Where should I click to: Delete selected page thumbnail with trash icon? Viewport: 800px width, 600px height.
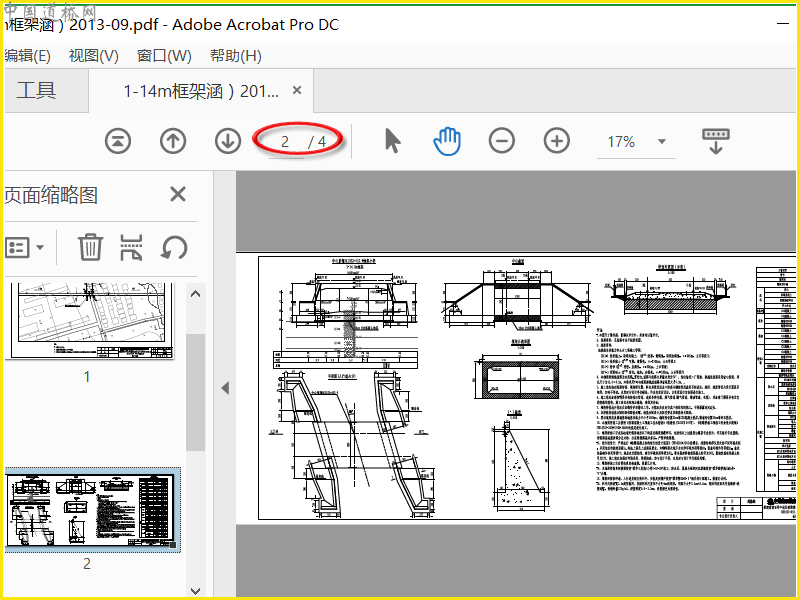(x=90, y=247)
